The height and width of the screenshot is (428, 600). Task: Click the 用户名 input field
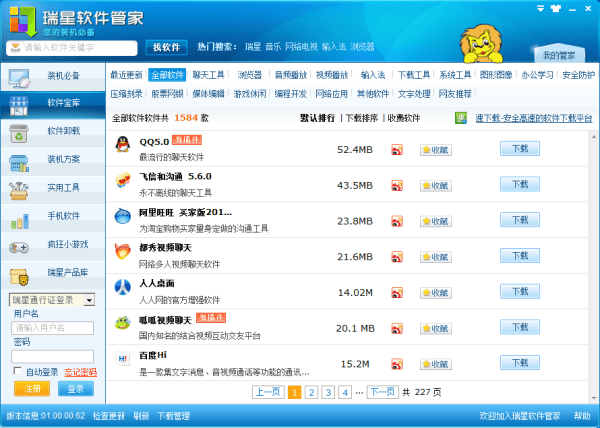52,328
